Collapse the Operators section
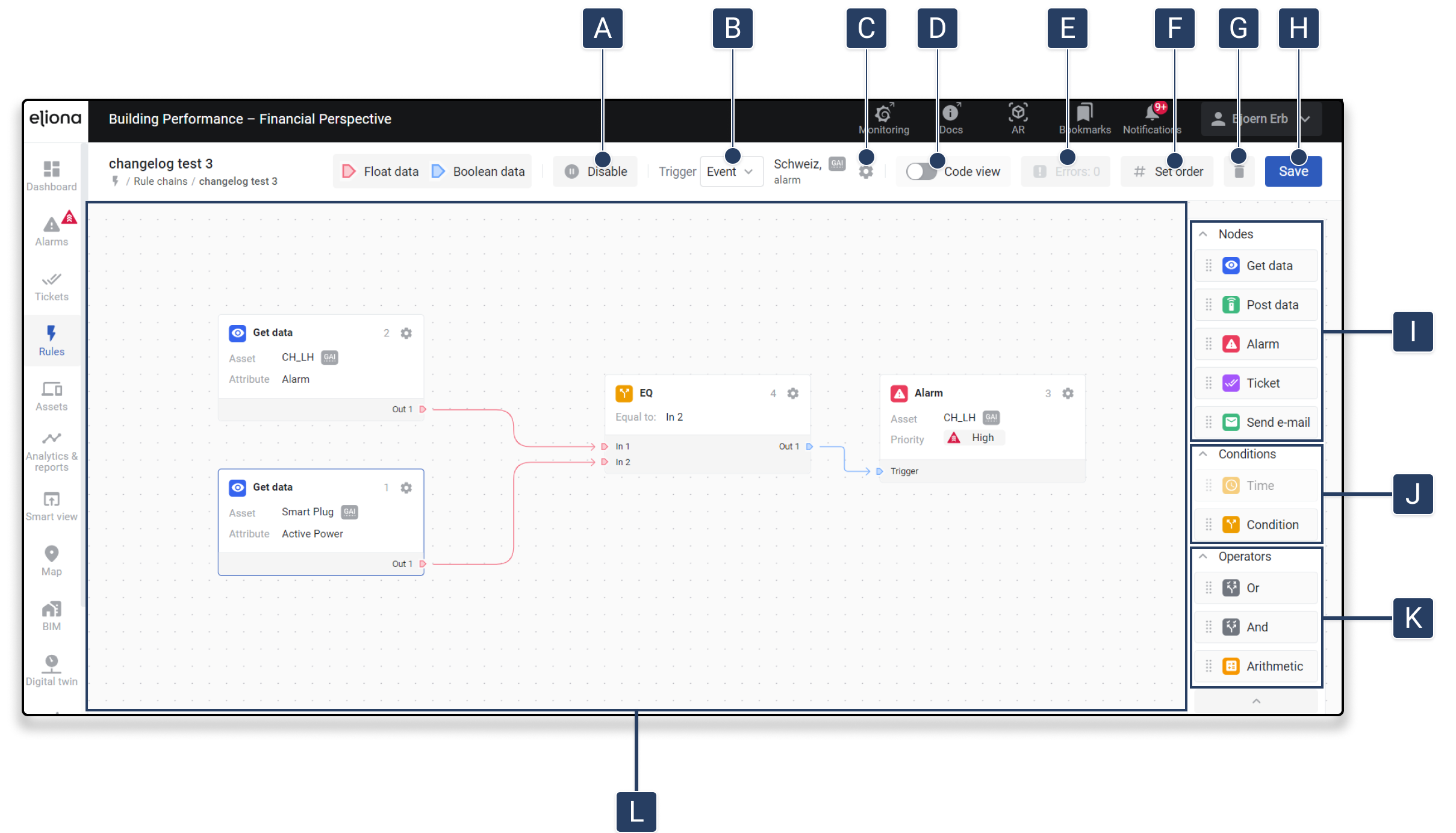Viewport: 1456px width, 833px height. point(1203,557)
